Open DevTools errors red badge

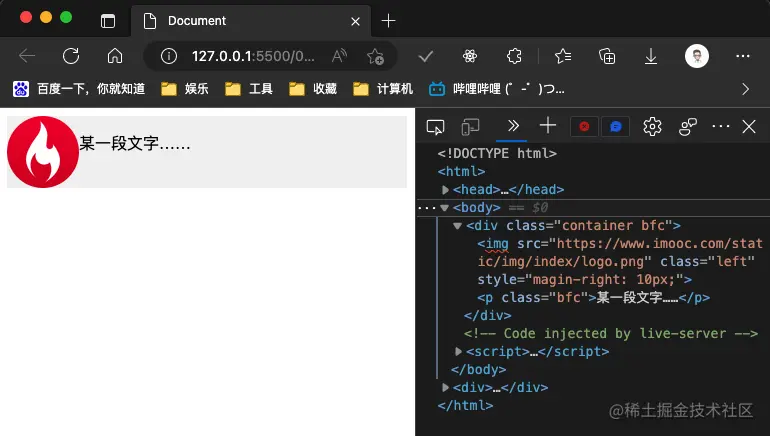(584, 127)
